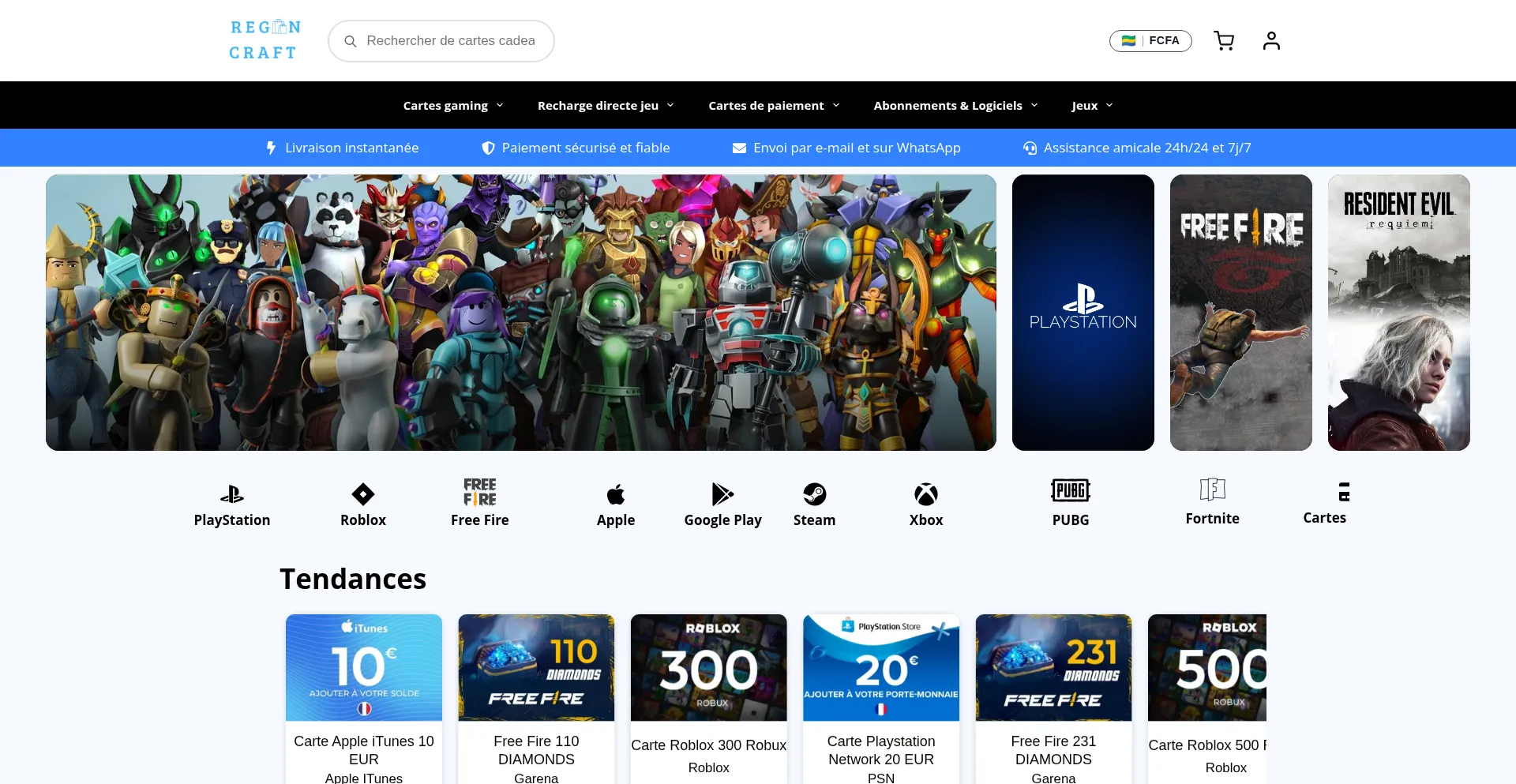Viewport: 1516px width, 784px height.
Task: Open the Roblox characters main banner
Action: coord(521,313)
